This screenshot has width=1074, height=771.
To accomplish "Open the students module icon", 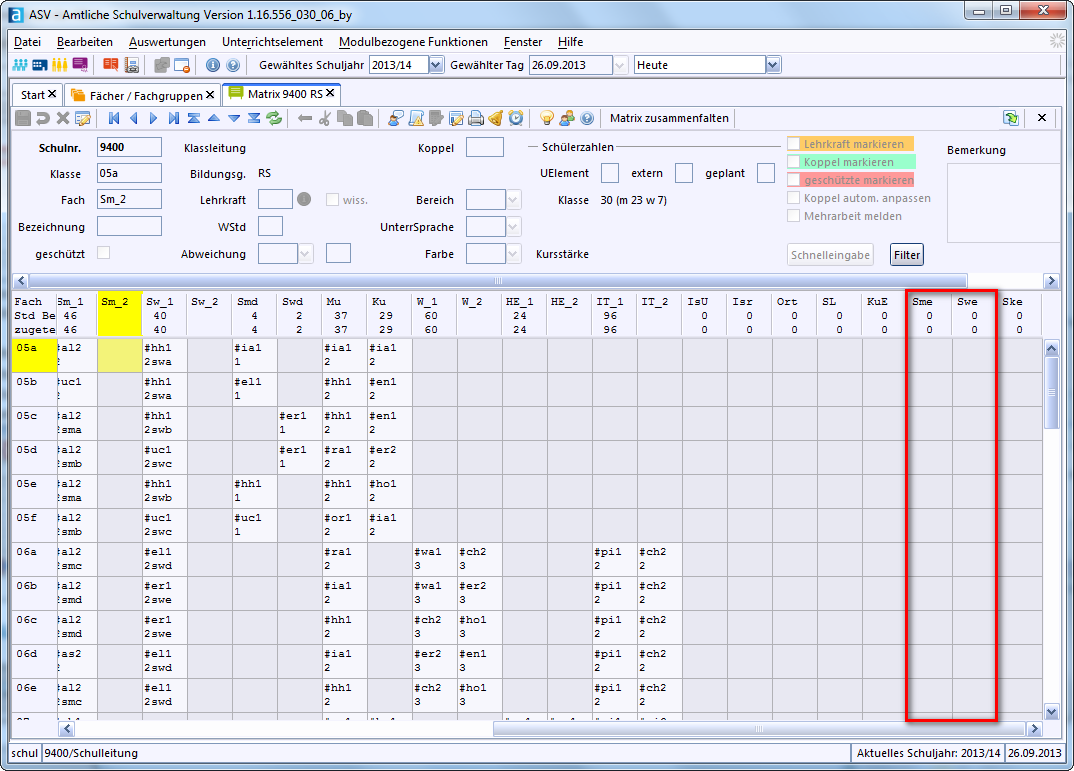I will coord(20,65).
